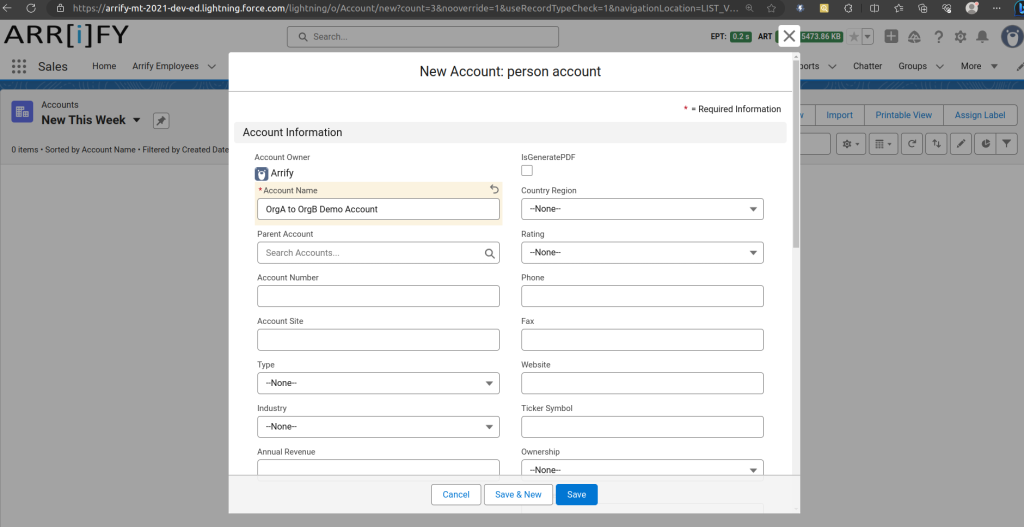
Task: Click the Assign Label button
Action: 980,115
